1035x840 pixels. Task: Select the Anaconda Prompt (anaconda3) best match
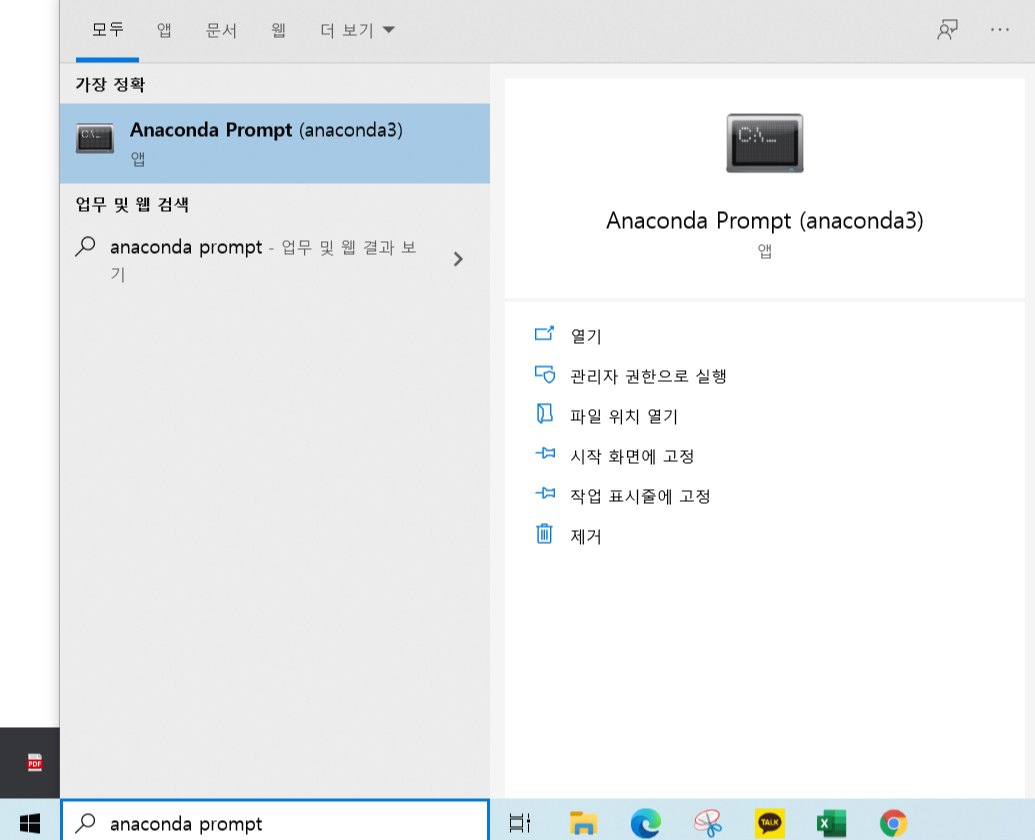[275, 143]
